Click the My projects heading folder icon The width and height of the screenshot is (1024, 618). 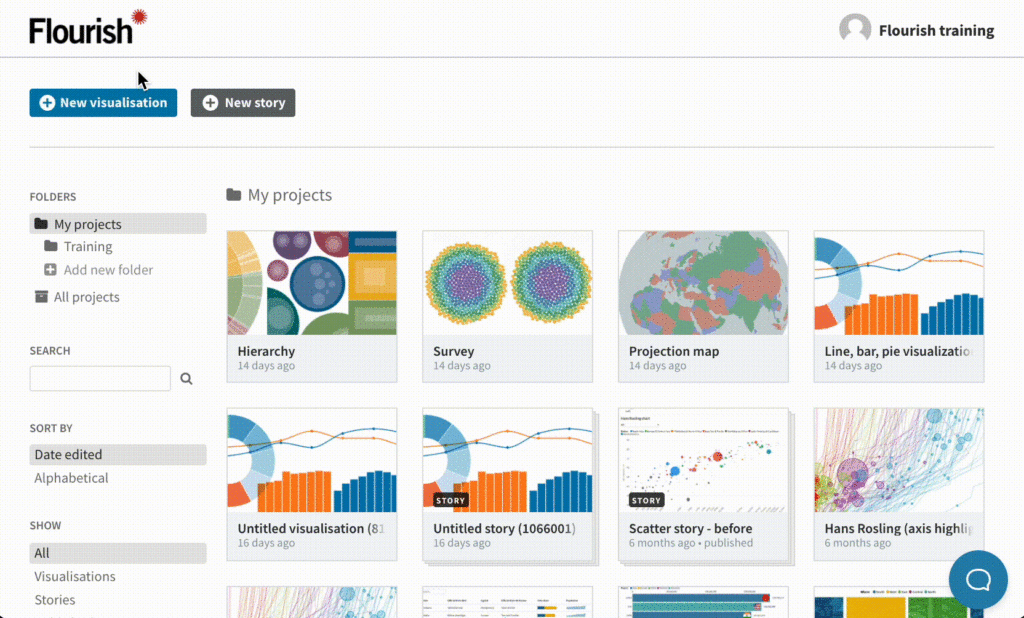click(x=234, y=195)
